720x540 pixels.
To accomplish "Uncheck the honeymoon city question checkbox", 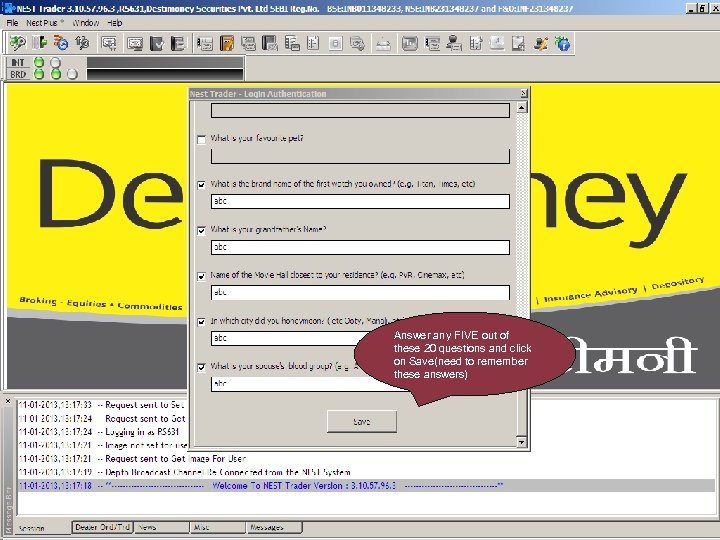I will [x=201, y=322].
